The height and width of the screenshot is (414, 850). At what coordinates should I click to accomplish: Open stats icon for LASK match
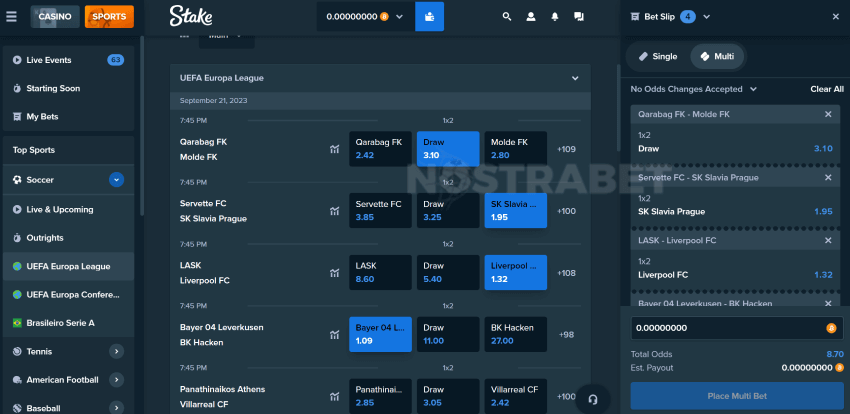(334, 273)
